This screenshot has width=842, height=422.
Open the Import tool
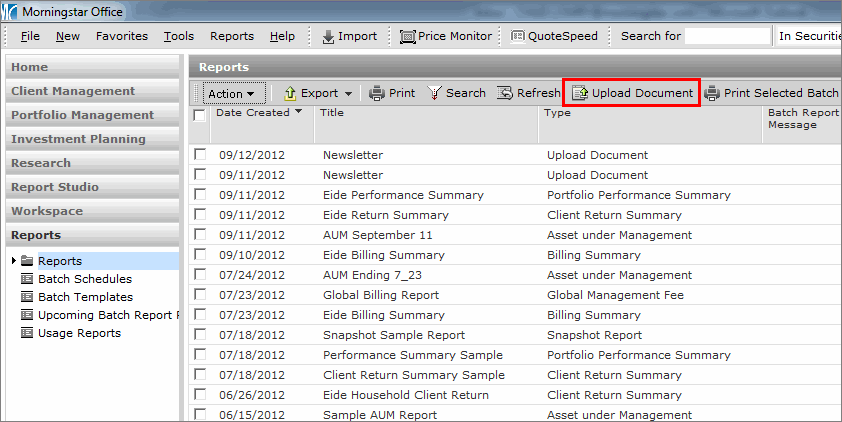pos(329,36)
